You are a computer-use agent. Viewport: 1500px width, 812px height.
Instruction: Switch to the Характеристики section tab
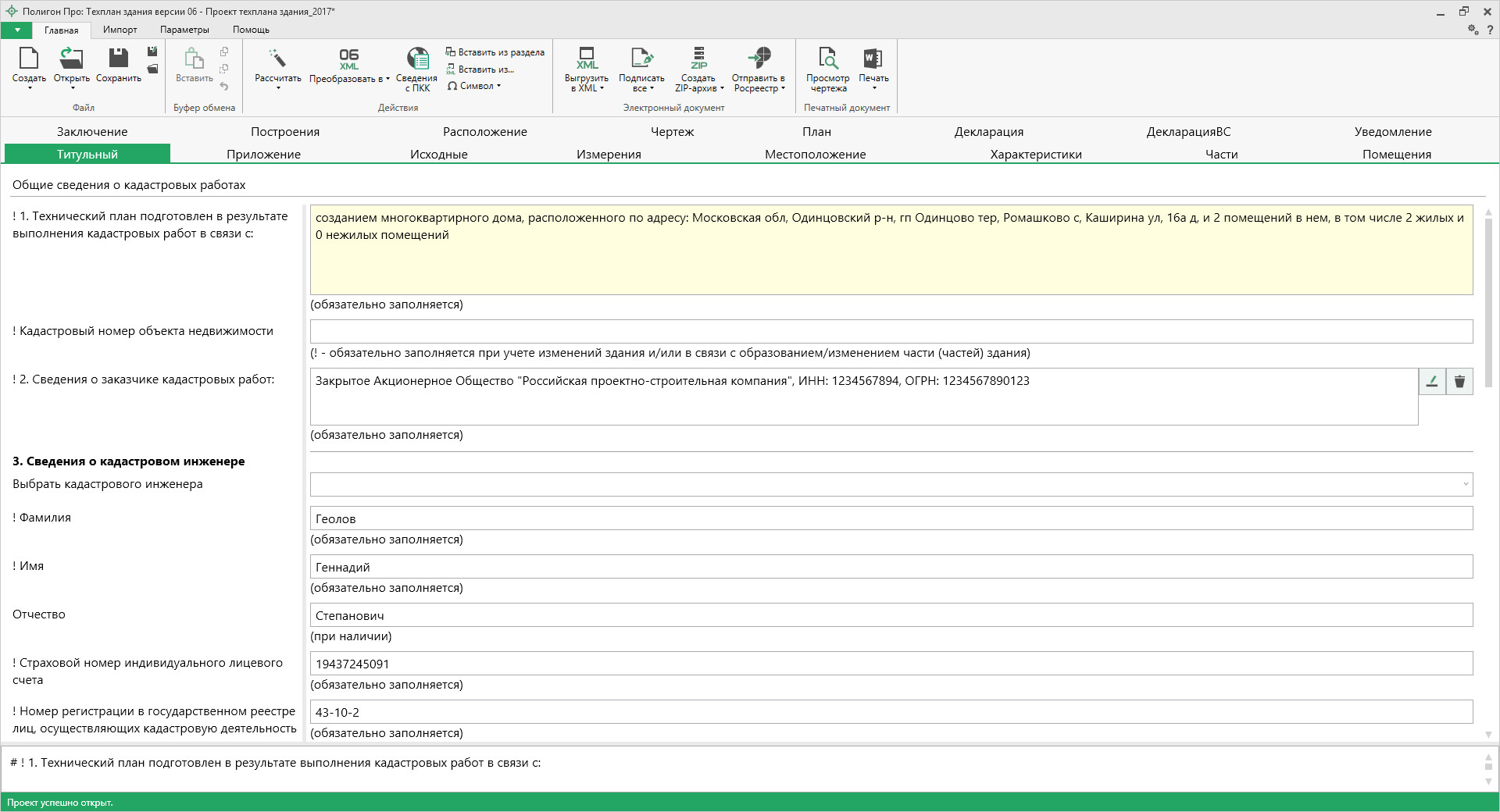coord(1035,155)
